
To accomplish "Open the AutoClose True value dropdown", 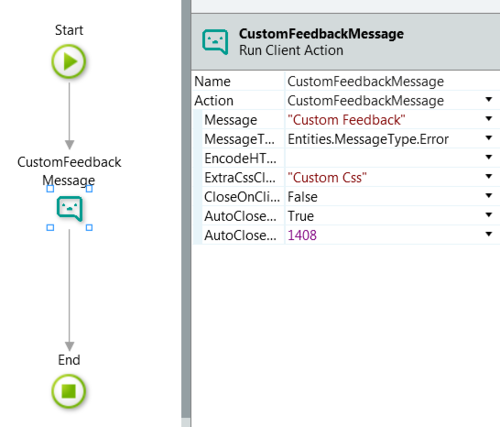I will coord(489,215).
